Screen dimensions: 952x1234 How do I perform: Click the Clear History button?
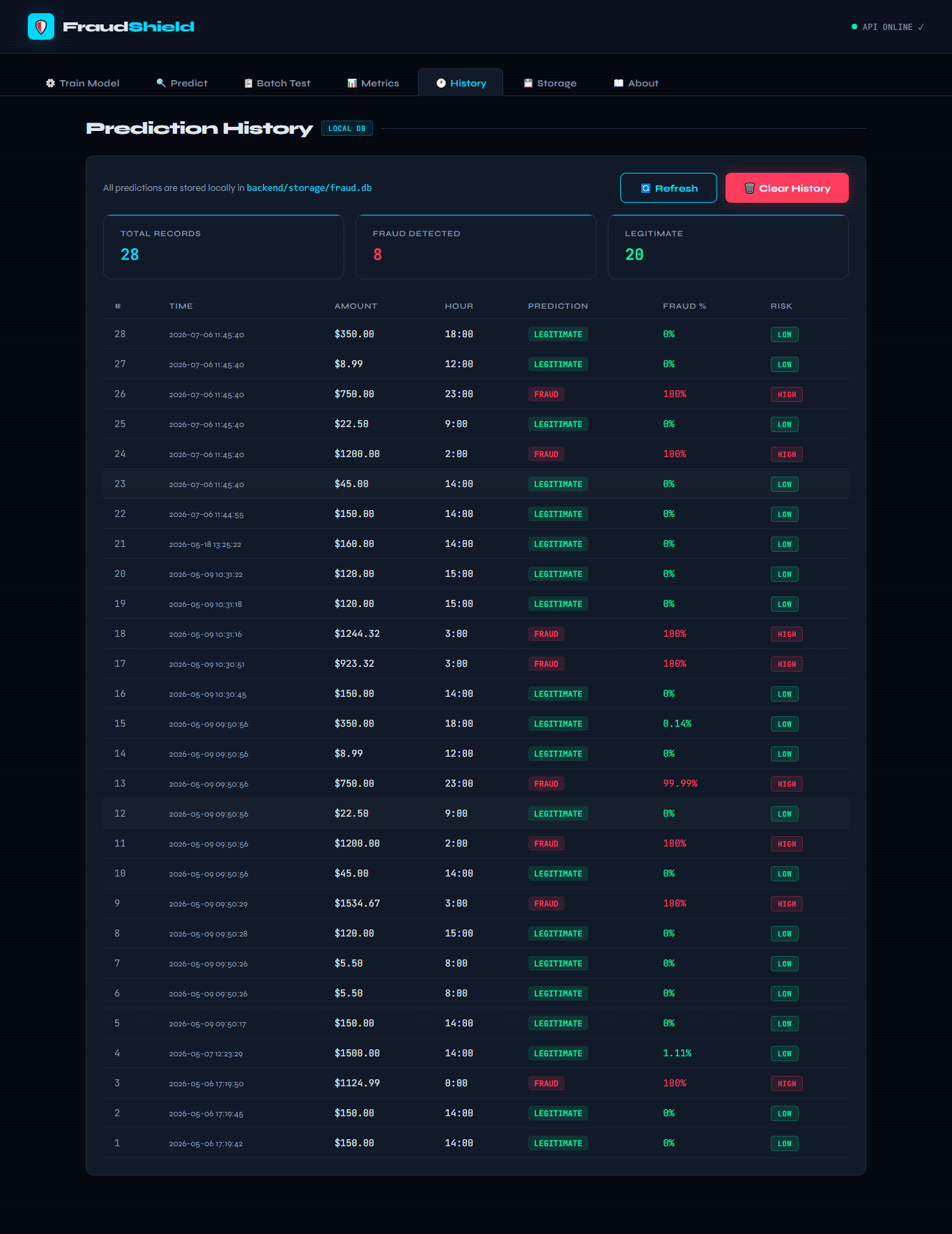click(787, 188)
